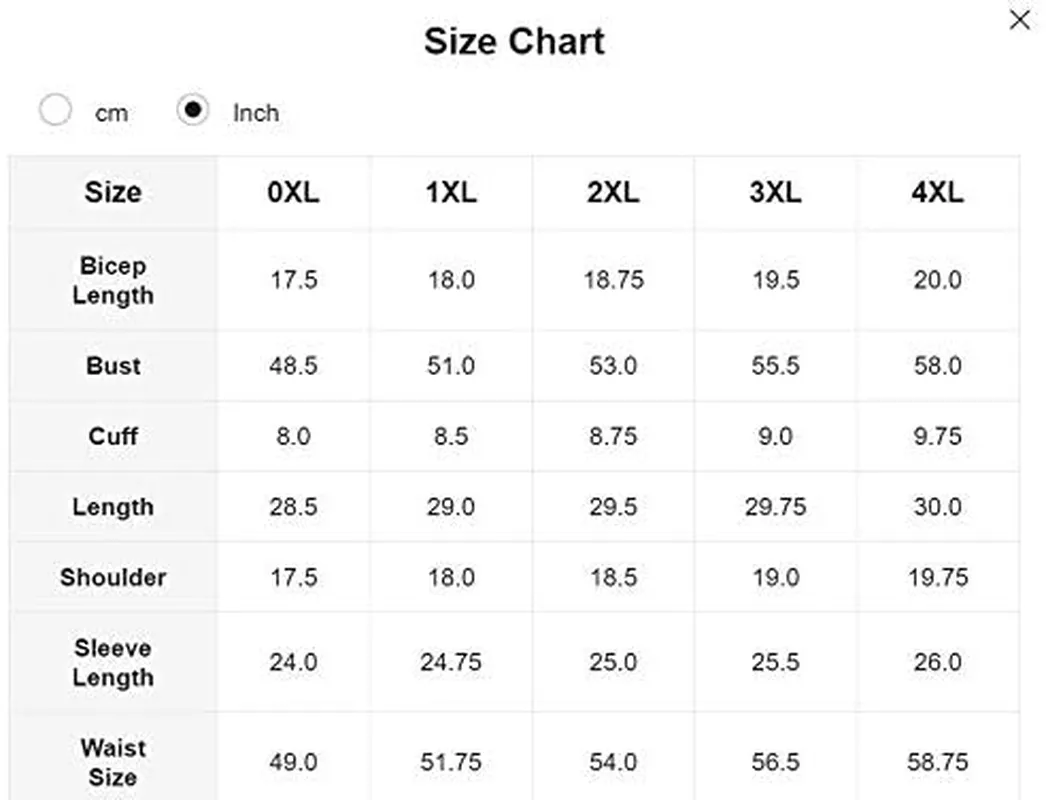Viewport: 1046px width, 800px height.
Task: Click the 0XL column header
Action: [294, 193]
